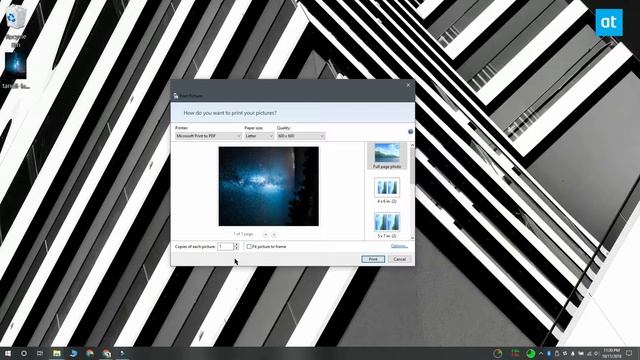
Task: Click the blue help icon in the print dialog
Action: [410, 131]
